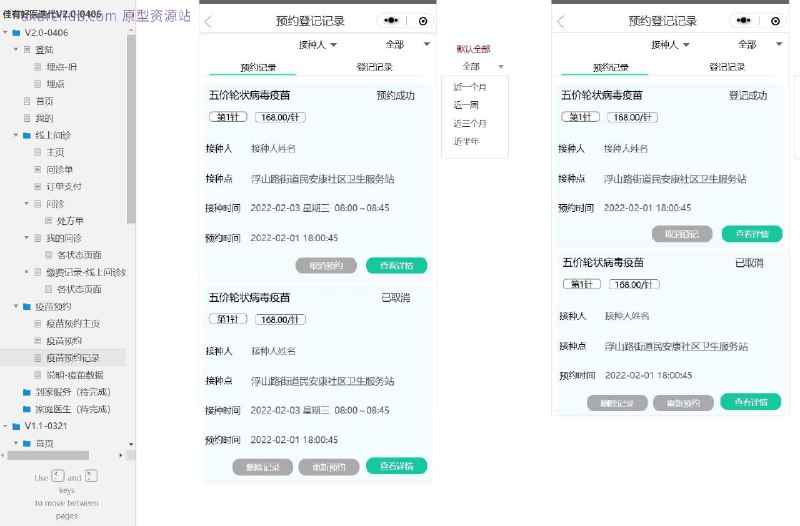Click 查看详情 on right phone 已取消 card
The height and width of the screenshot is (526, 800).
(751, 402)
